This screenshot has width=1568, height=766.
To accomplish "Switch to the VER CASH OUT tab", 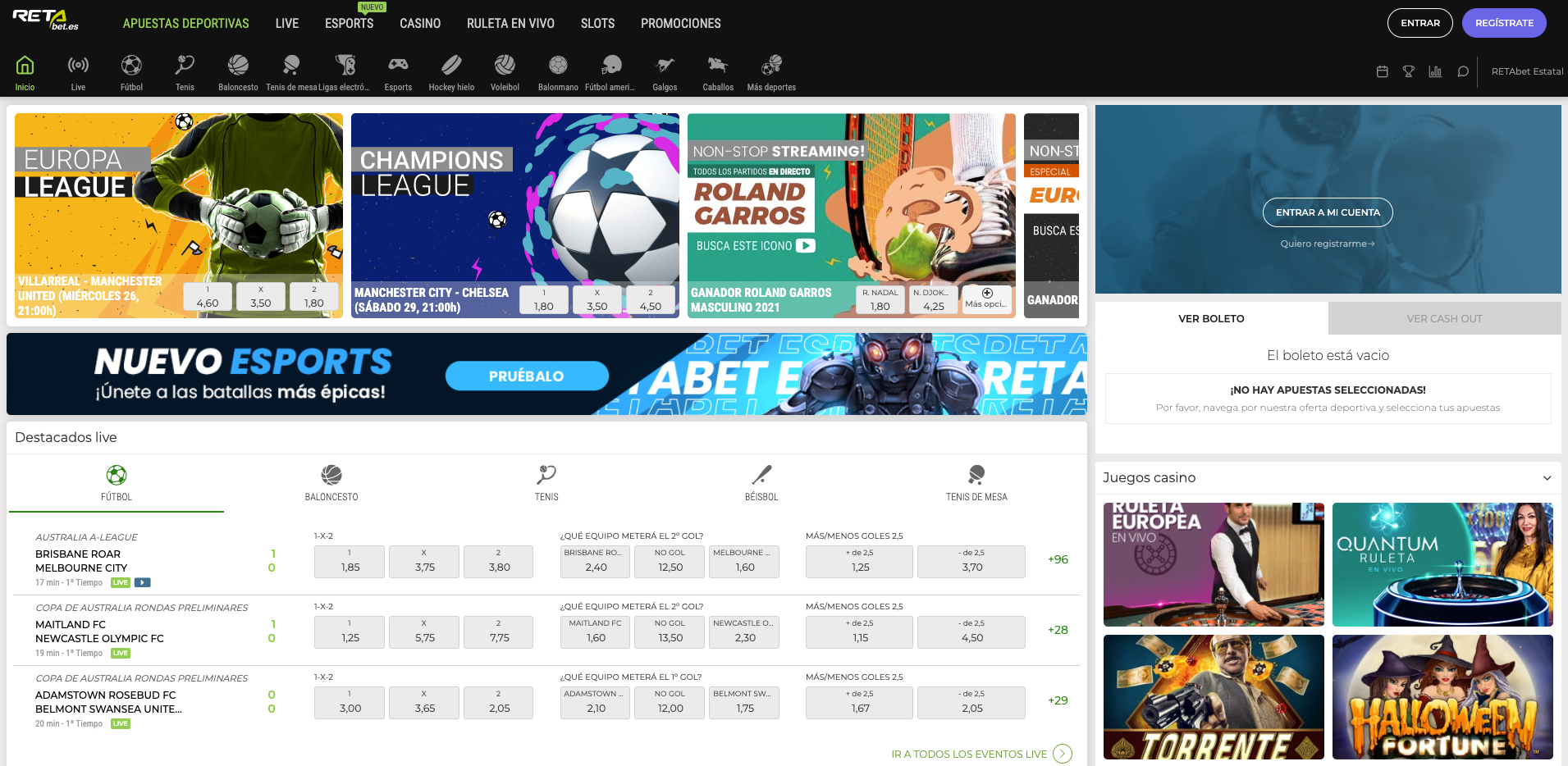I will click(x=1444, y=318).
